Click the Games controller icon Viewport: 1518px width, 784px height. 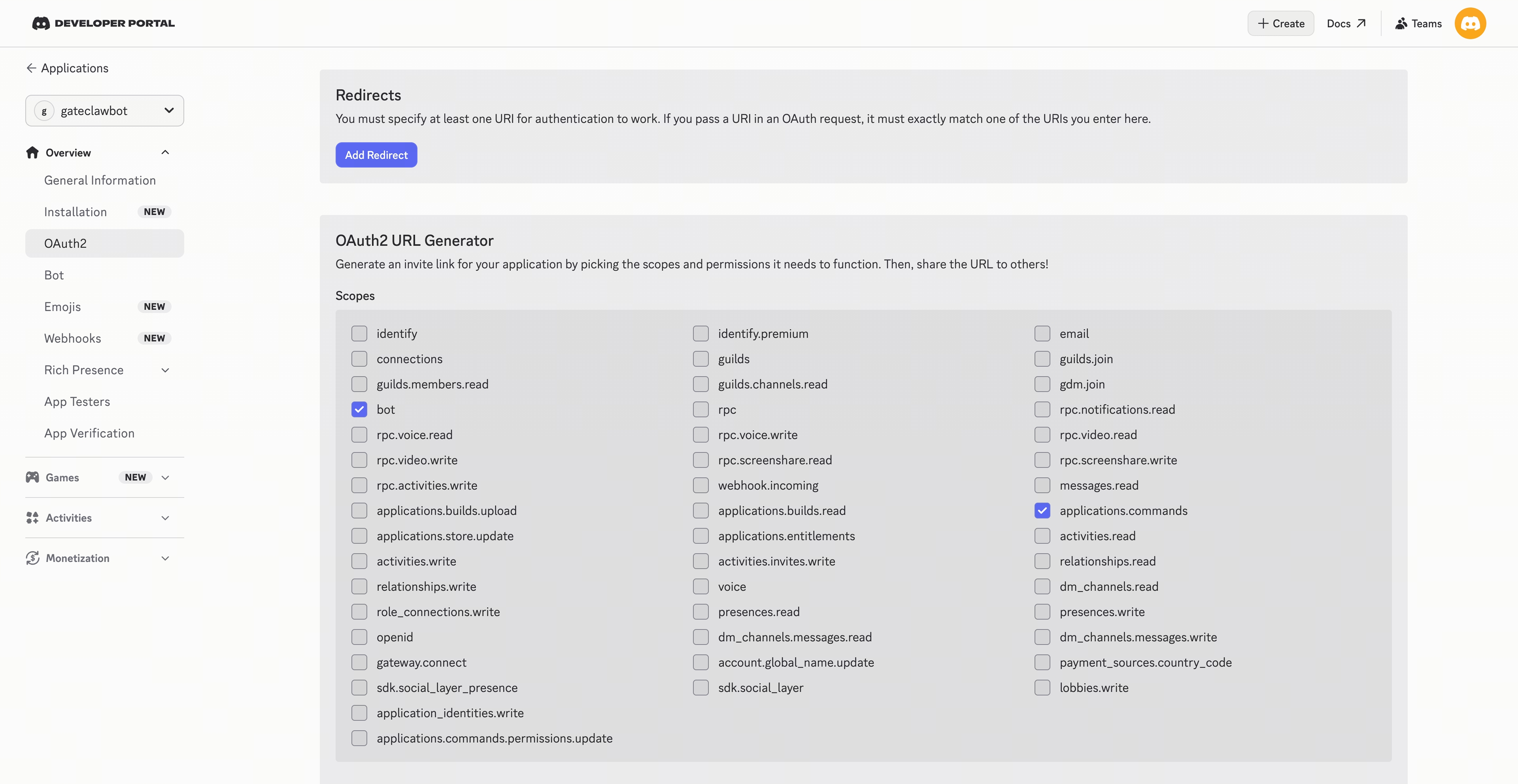[32, 477]
